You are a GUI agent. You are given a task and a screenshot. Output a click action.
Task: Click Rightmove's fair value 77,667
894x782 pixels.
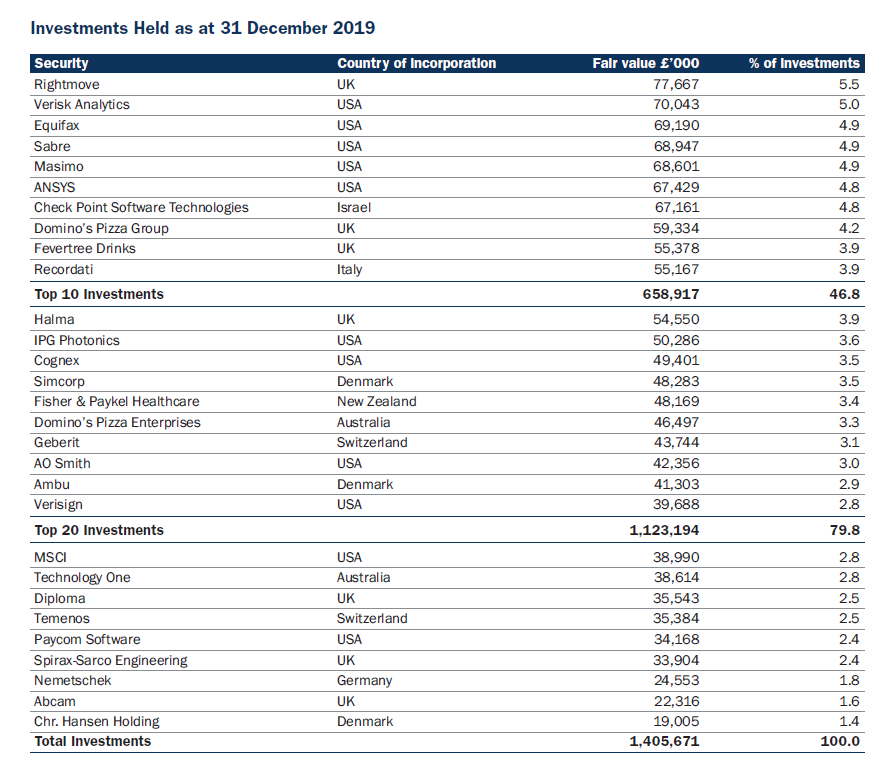click(676, 84)
